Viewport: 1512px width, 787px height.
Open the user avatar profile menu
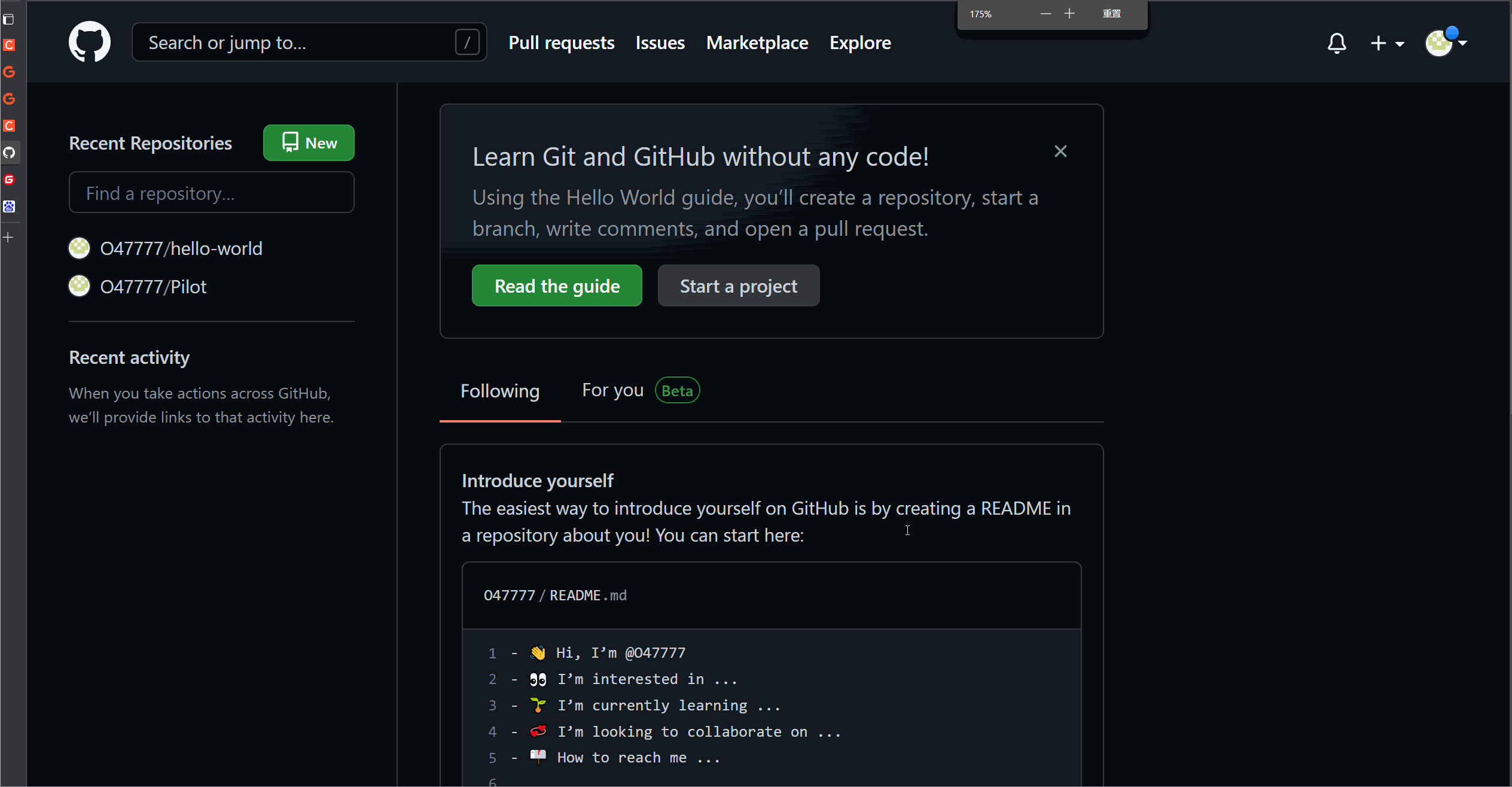pyautogui.click(x=1446, y=42)
